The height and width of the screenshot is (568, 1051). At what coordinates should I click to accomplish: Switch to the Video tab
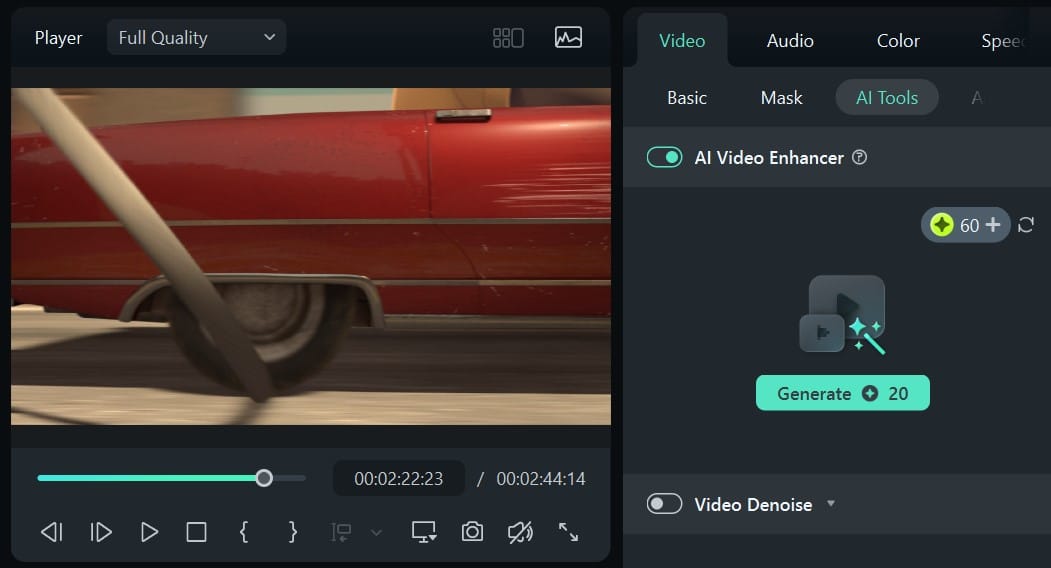[682, 40]
